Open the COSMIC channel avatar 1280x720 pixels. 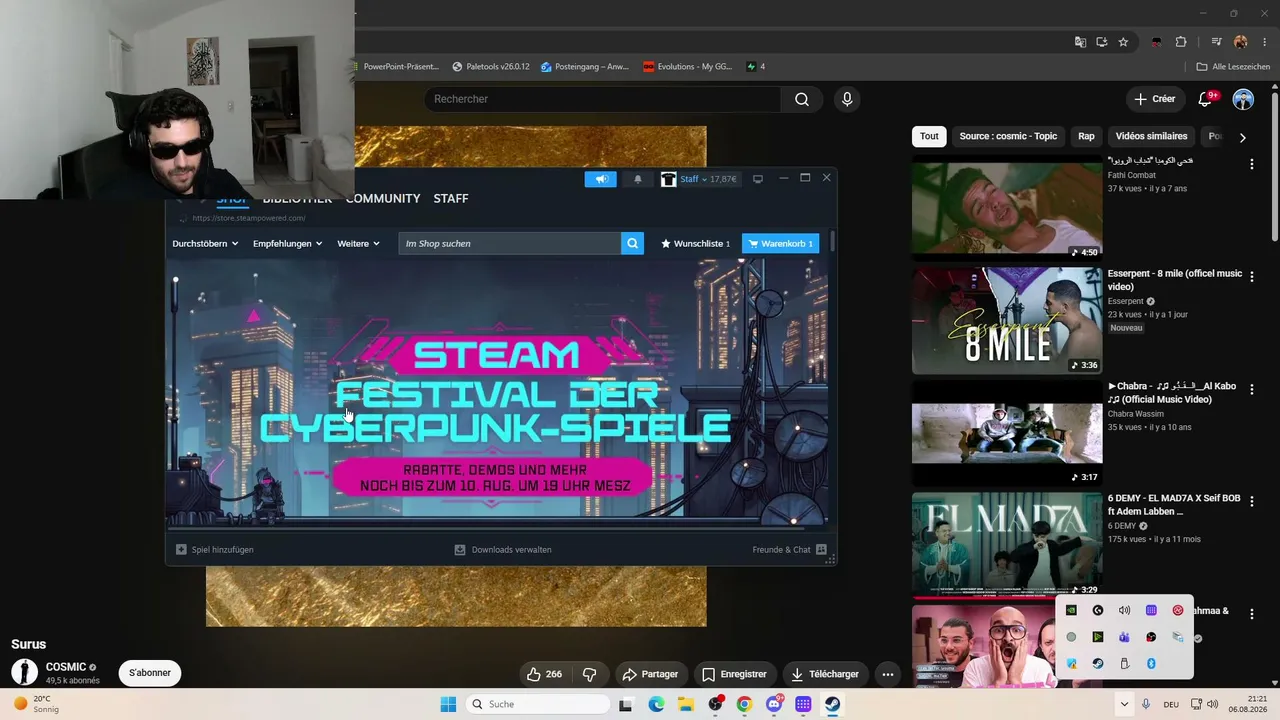tap(24, 672)
